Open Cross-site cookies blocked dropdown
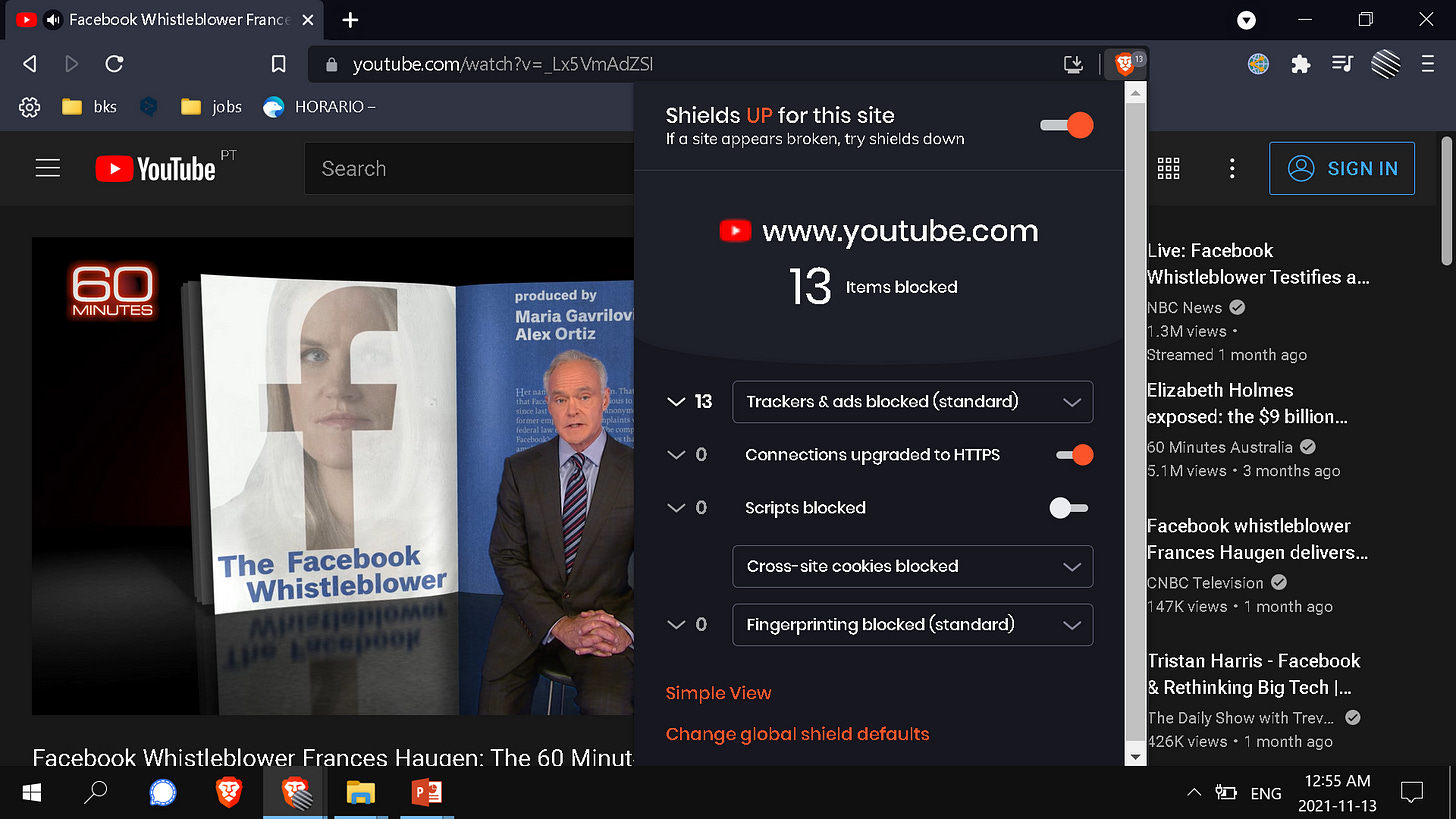This screenshot has height=819, width=1456. click(913, 566)
